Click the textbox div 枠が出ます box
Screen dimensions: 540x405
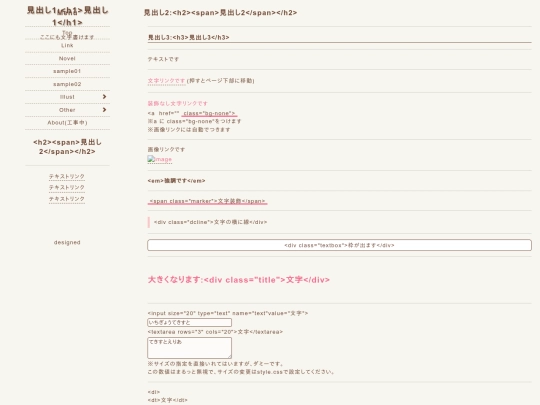coord(340,245)
